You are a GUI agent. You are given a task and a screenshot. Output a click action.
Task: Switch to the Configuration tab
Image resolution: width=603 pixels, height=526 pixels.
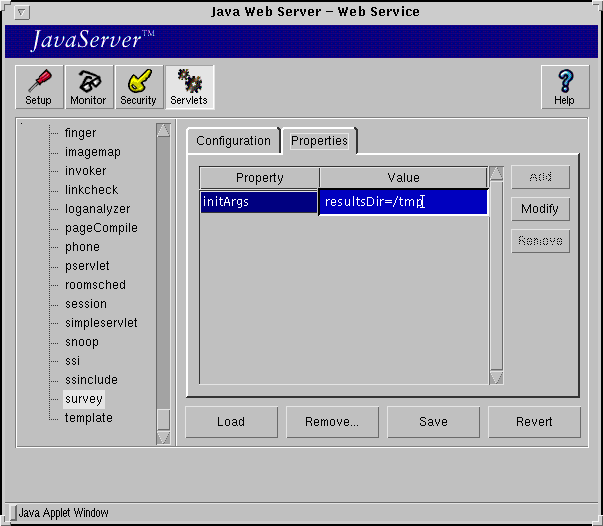coord(233,141)
